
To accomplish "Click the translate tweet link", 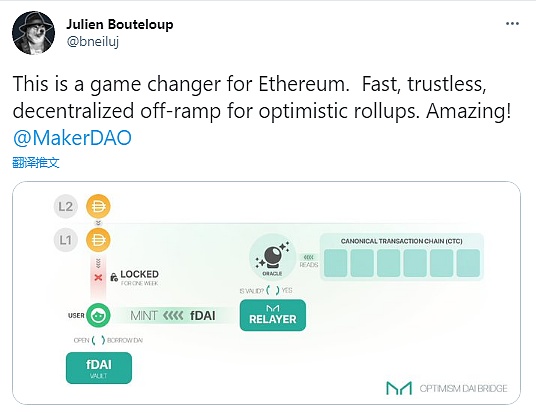I will [x=36, y=162].
